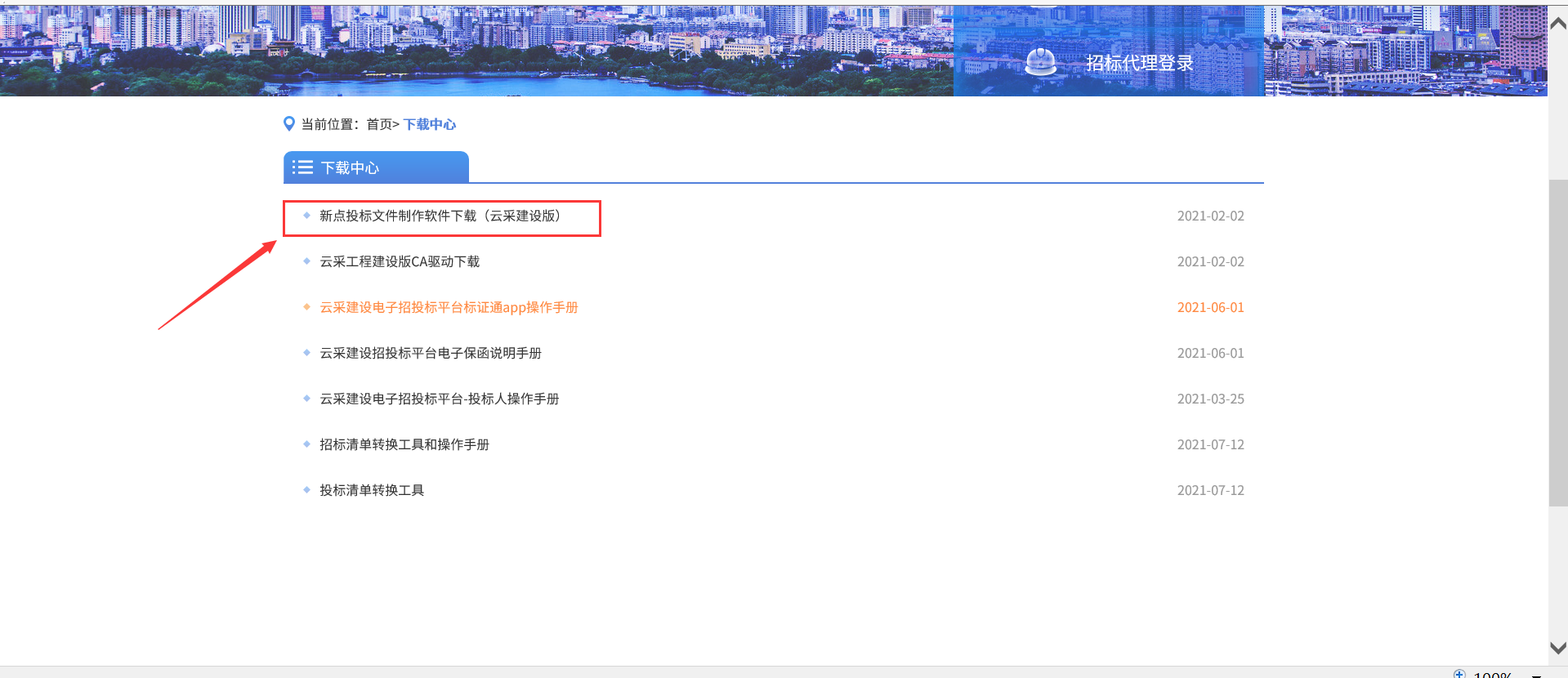Click the vertical scrollbar thumb
The width and height of the screenshot is (1568, 678).
1558,343
